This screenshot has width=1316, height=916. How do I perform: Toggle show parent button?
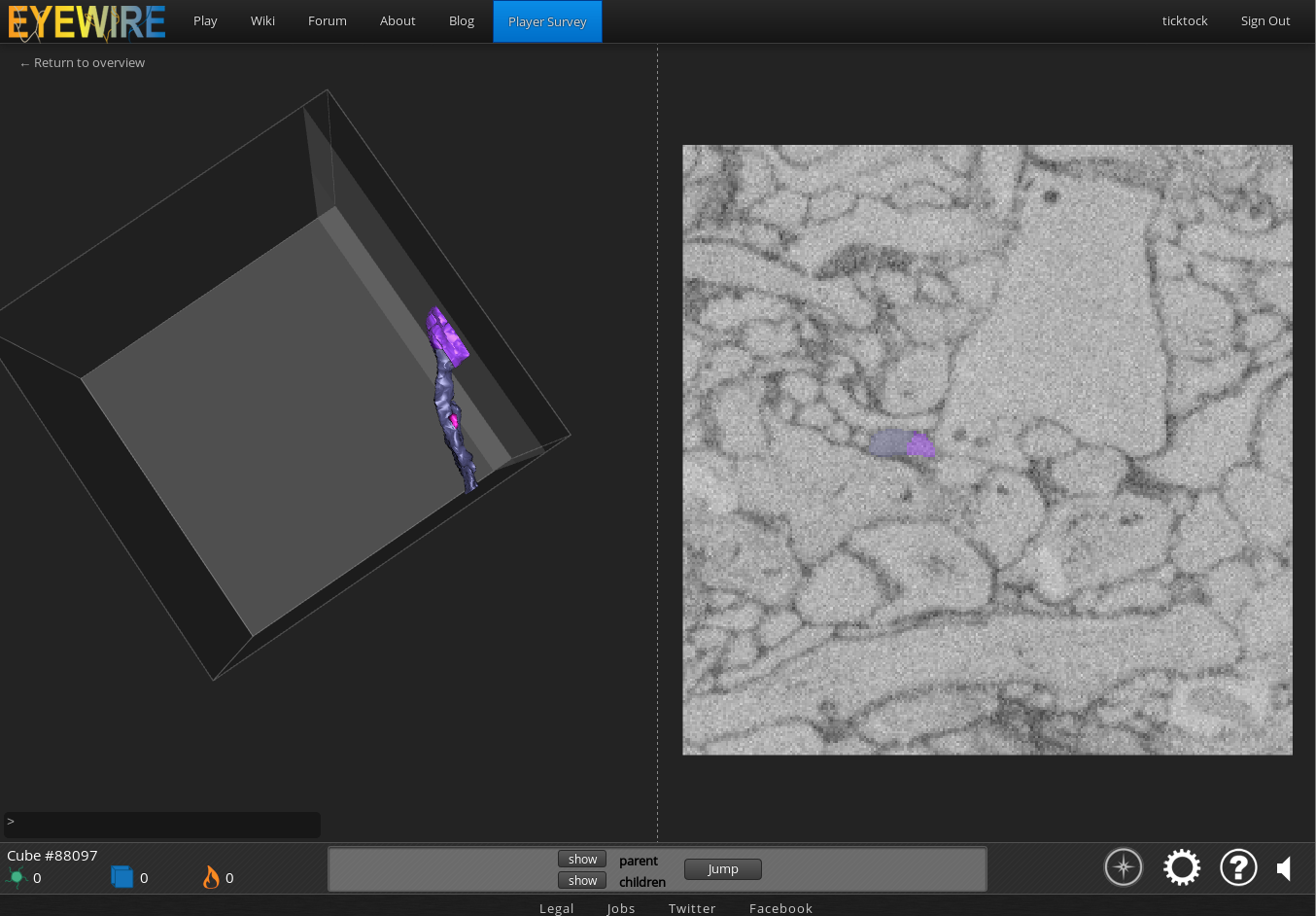pos(582,859)
